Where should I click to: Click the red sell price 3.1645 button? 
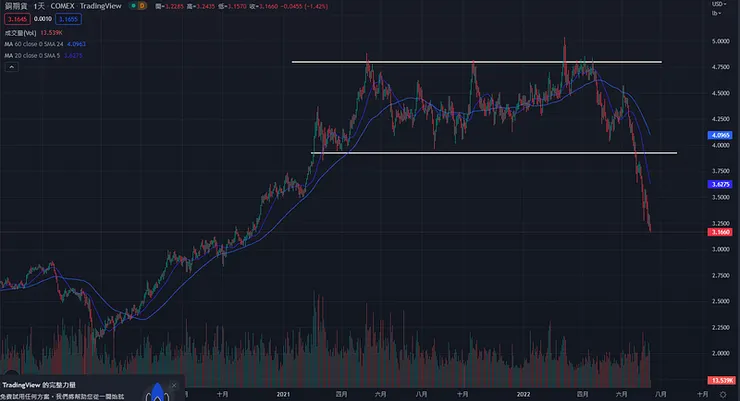click(17, 19)
